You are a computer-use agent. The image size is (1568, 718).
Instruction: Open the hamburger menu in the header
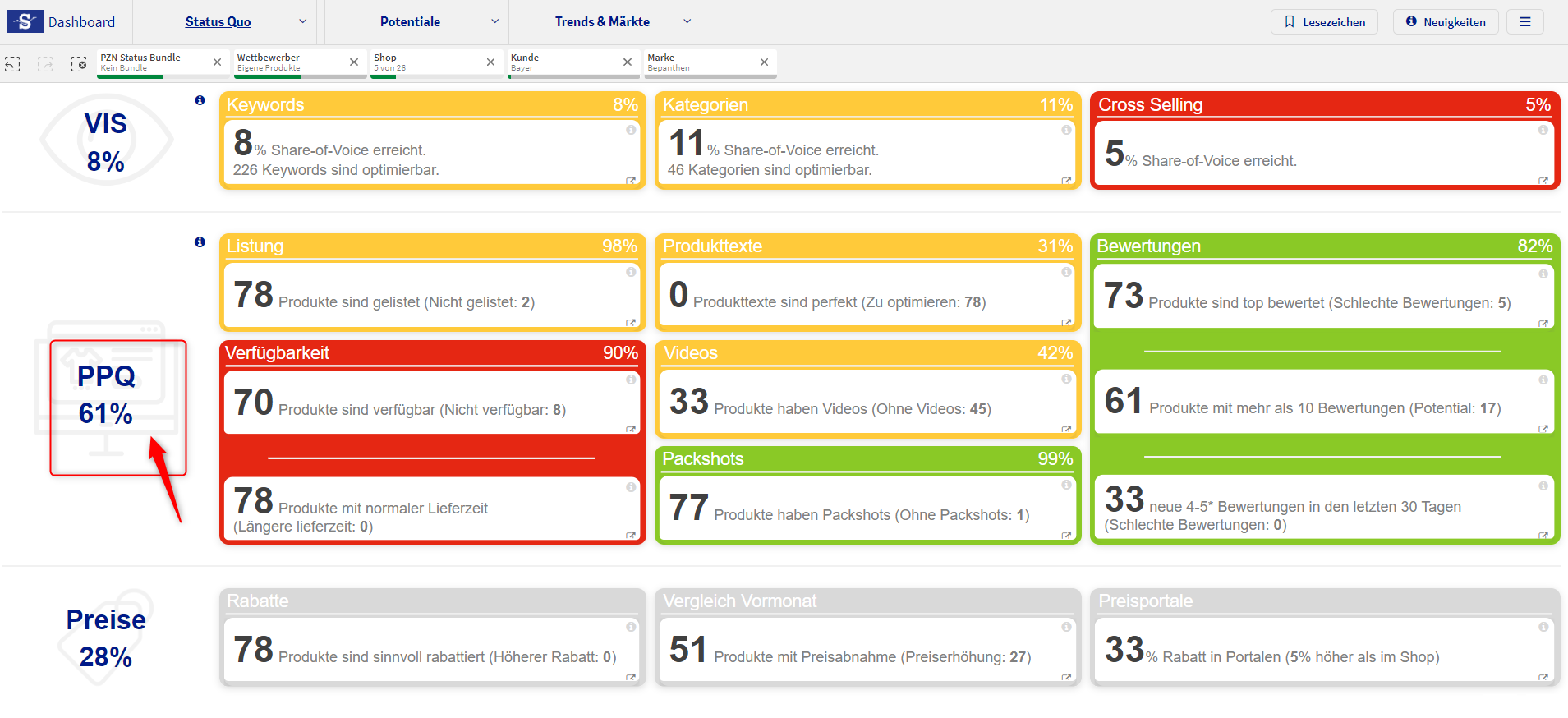[1524, 22]
